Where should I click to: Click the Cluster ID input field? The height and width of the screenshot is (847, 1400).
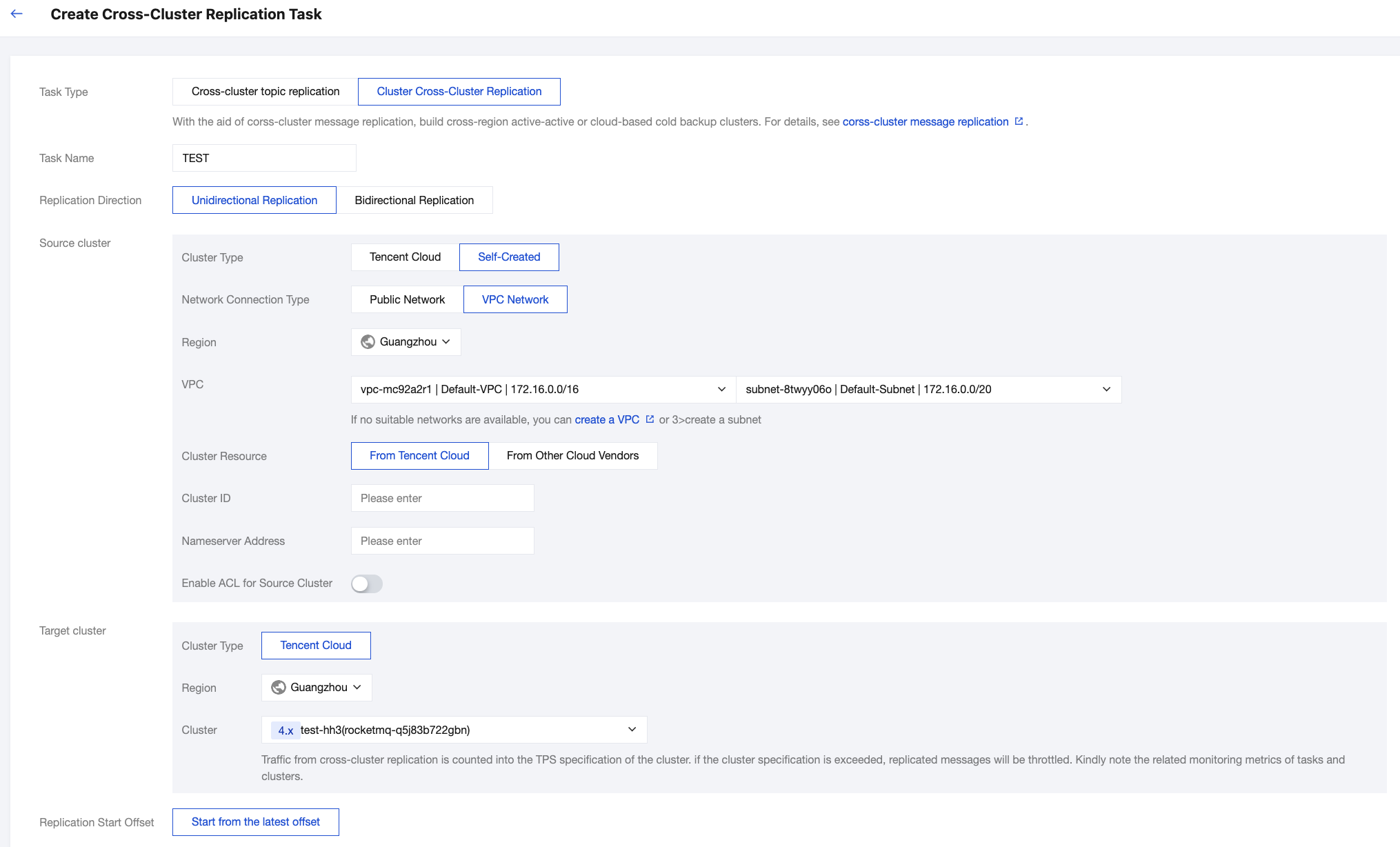tap(442, 498)
